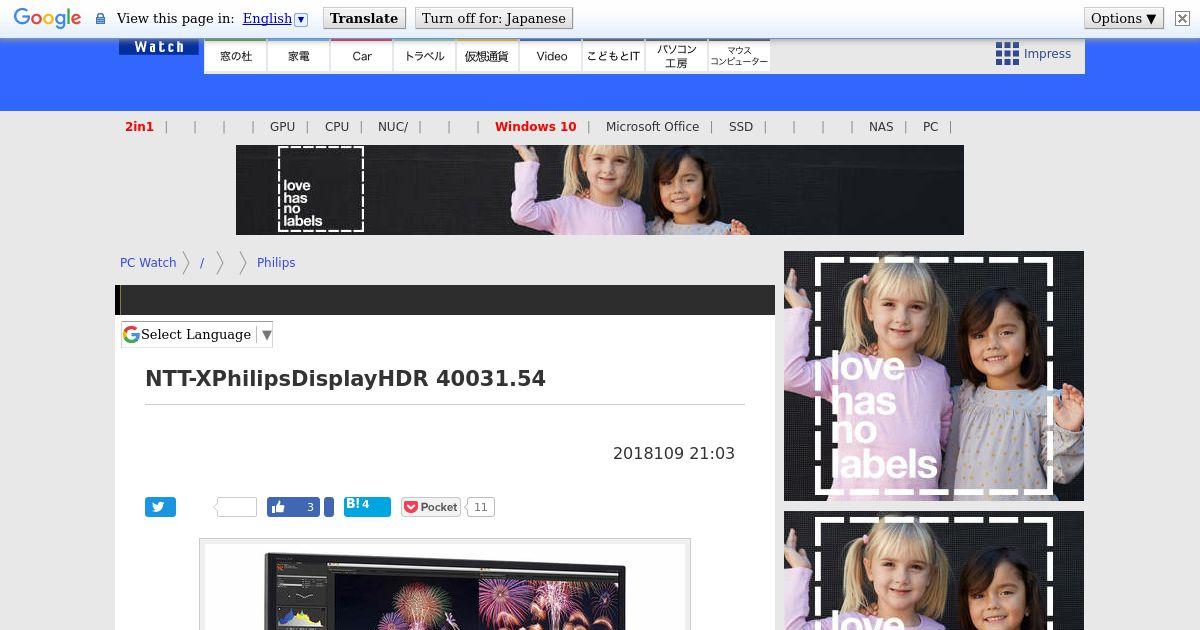Image resolution: width=1200 pixels, height=630 pixels.
Task: Click the date text 2018109 21:03
Action: (674, 454)
